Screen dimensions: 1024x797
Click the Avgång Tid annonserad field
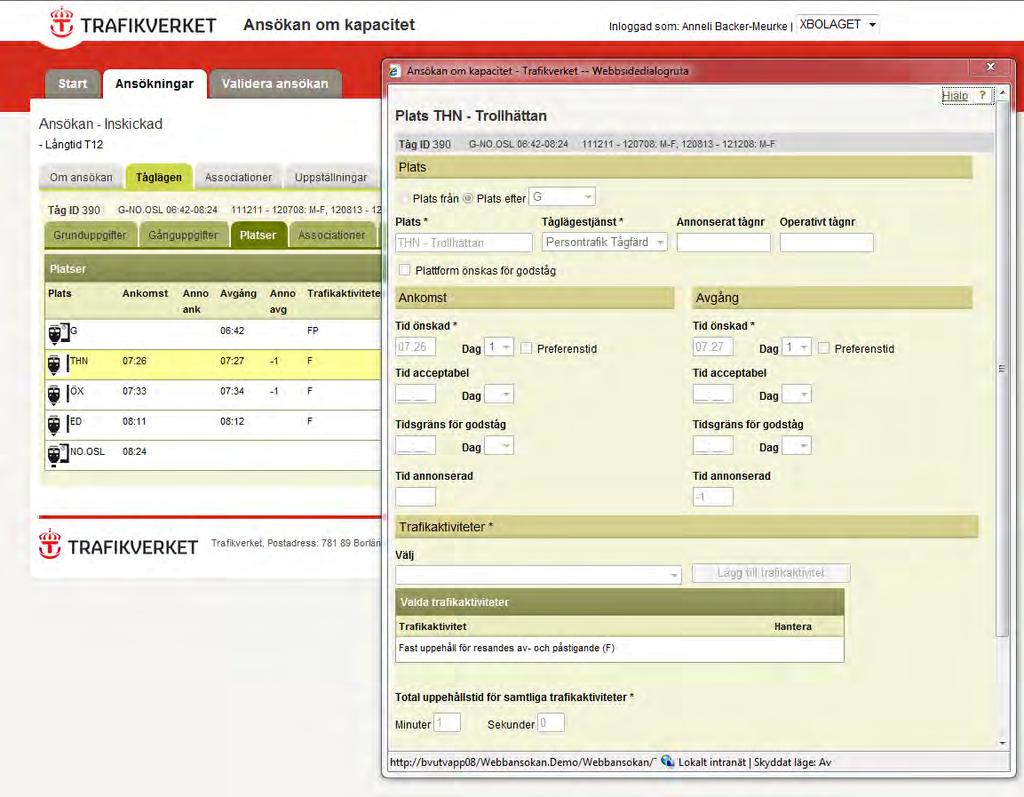pos(712,496)
